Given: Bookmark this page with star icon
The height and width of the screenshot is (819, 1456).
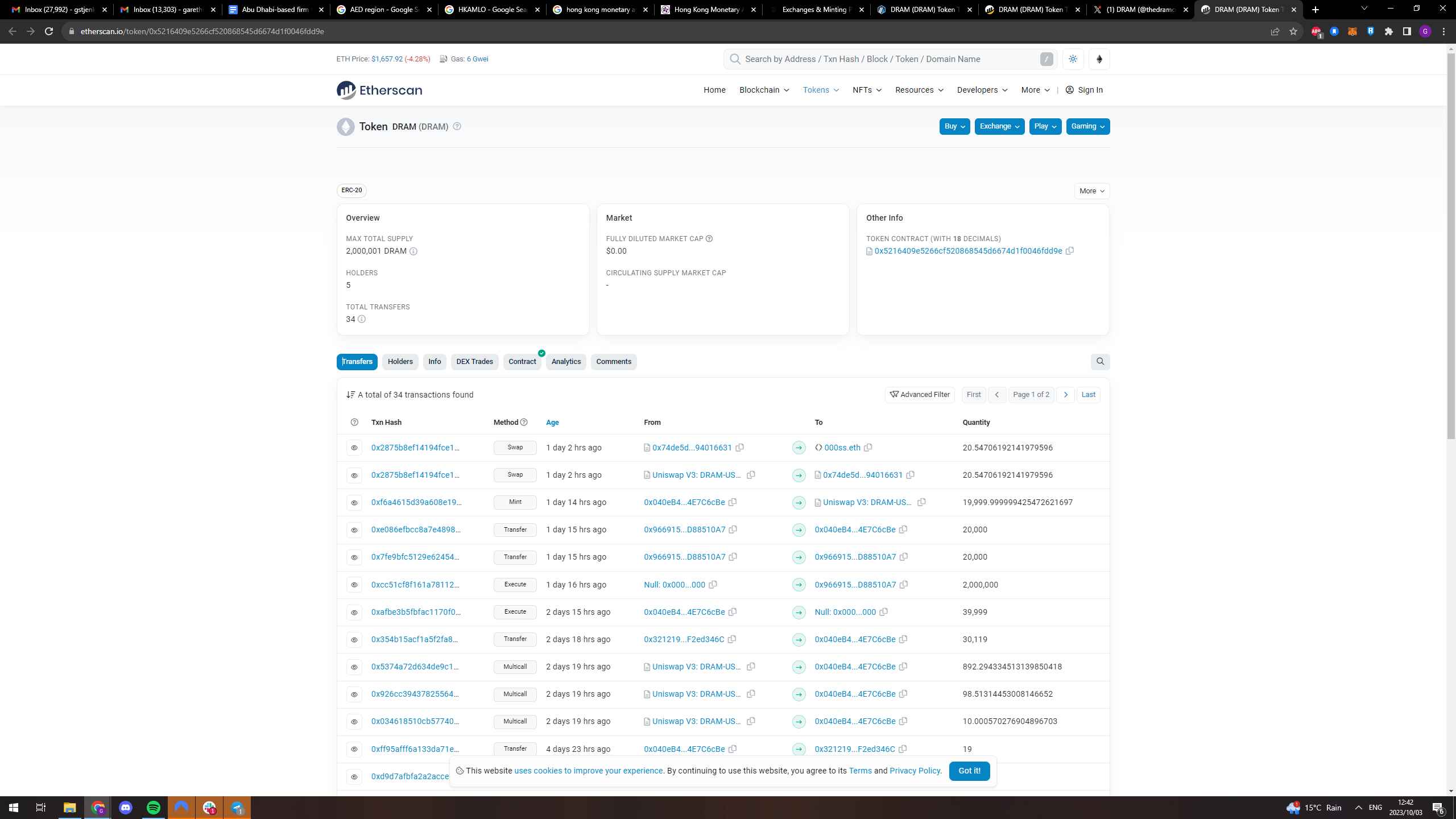Looking at the screenshot, I should (x=1293, y=31).
